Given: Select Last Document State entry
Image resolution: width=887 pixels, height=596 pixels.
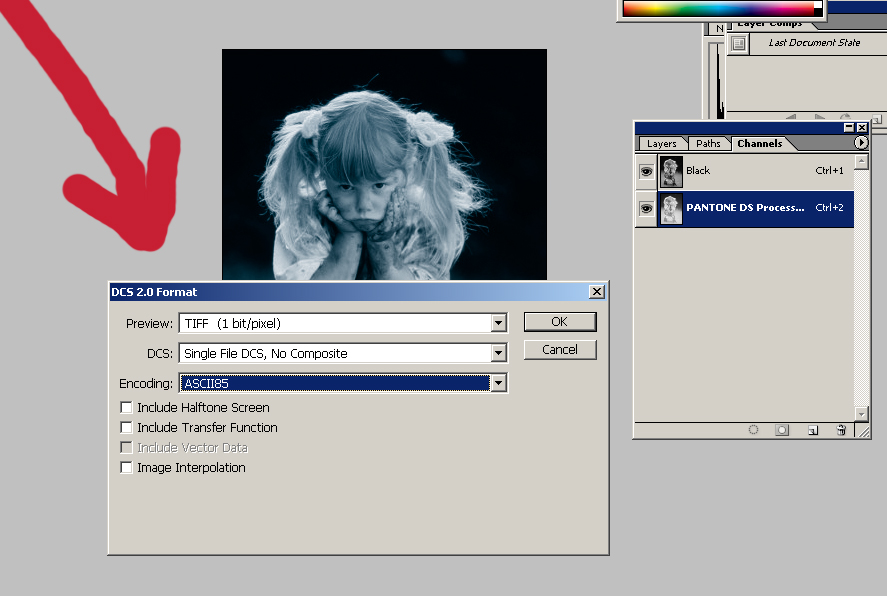Looking at the screenshot, I should tap(813, 43).
